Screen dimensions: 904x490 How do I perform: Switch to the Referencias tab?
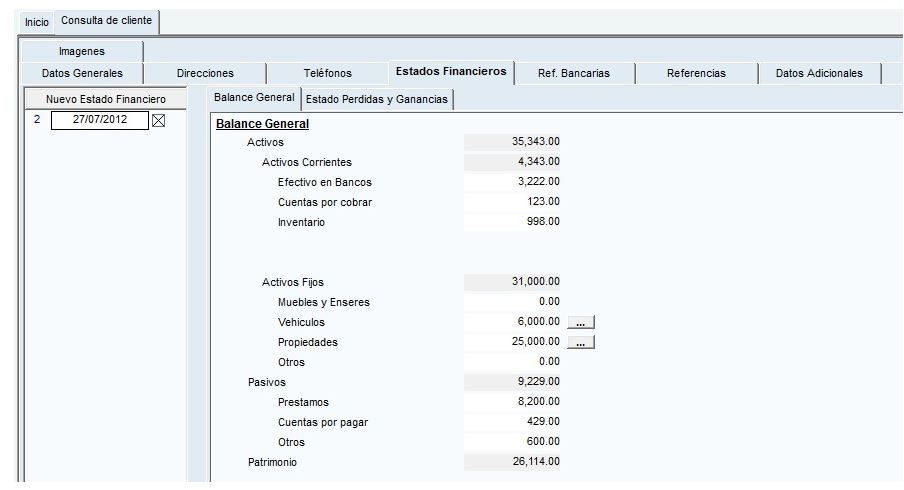696,73
